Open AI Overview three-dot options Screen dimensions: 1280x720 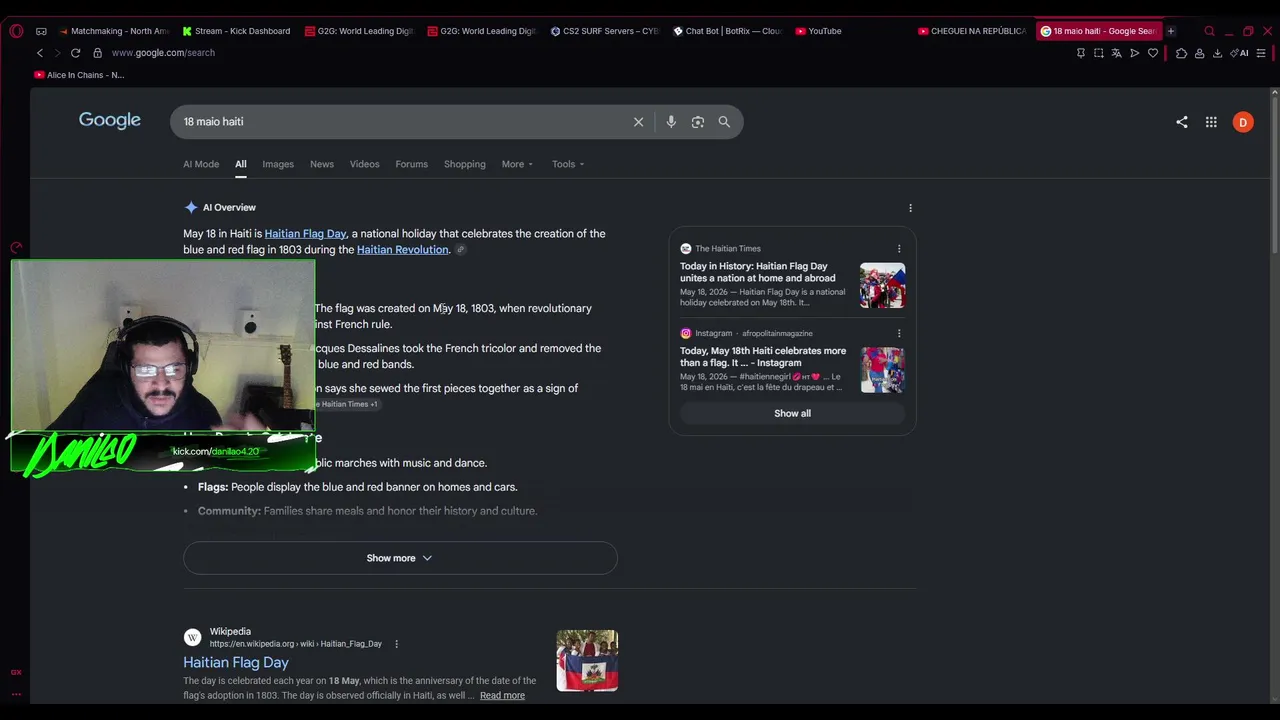[910, 208]
